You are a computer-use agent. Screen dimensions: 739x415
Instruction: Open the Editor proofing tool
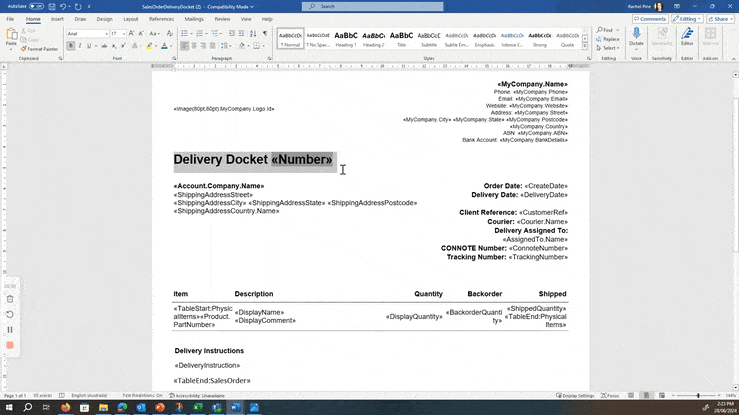pos(687,37)
